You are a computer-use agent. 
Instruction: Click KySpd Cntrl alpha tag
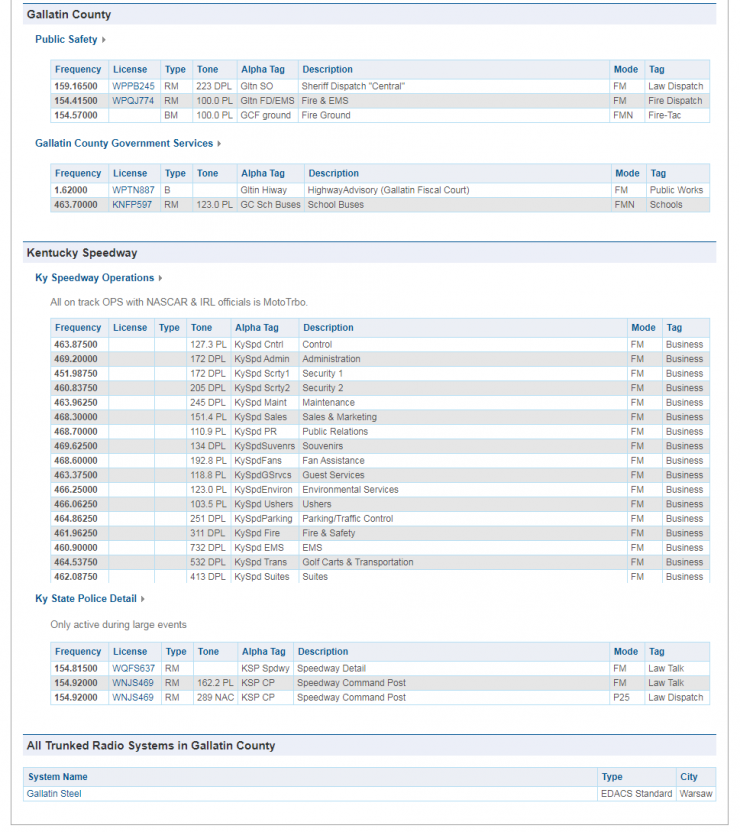click(259, 344)
